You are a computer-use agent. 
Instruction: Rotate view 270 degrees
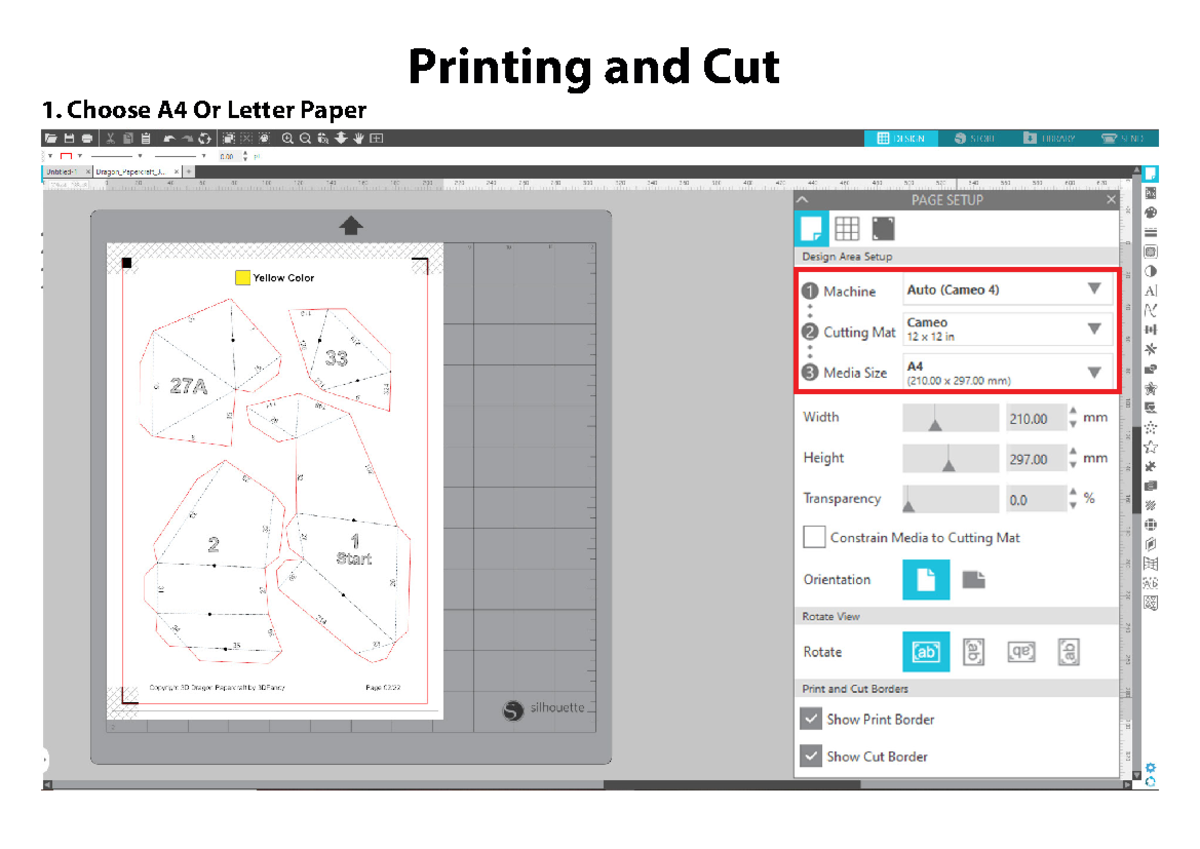(x=1070, y=652)
